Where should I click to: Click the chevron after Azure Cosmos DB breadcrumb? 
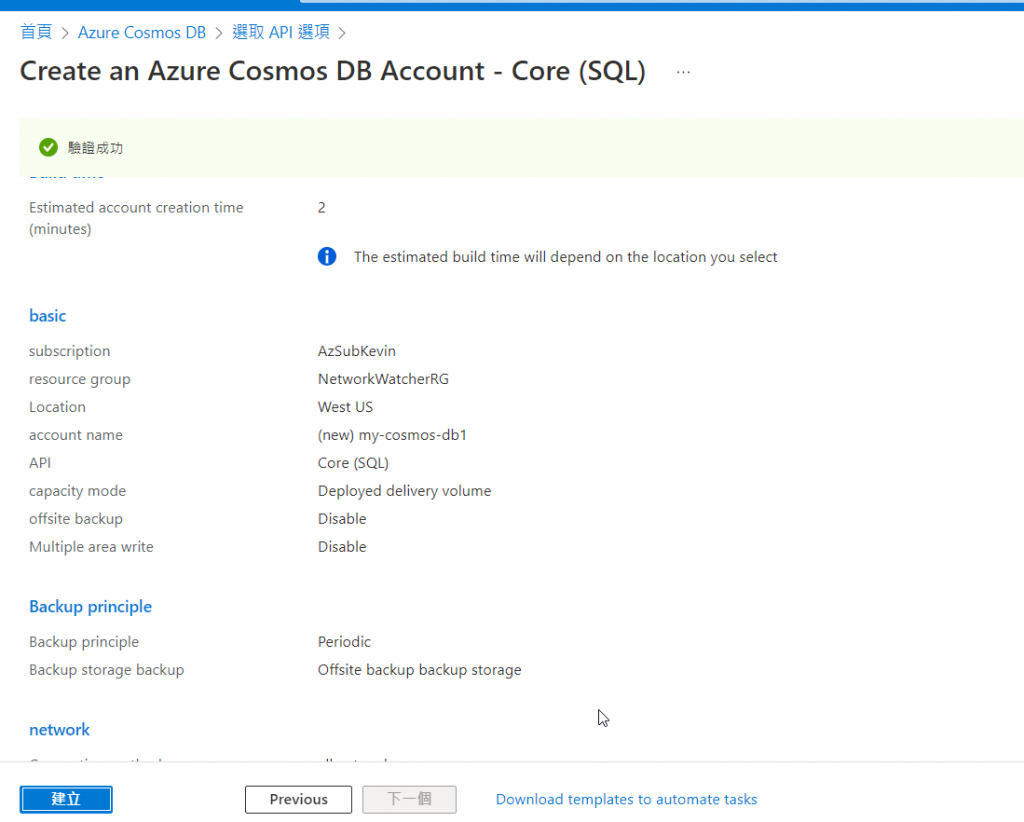pos(219,33)
